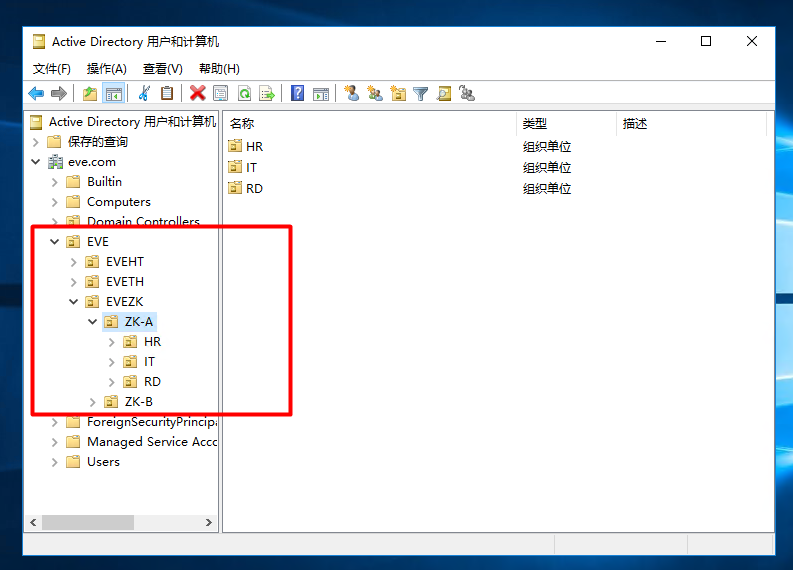The width and height of the screenshot is (793, 570).
Task: Click 组织单位 type cell in RD row
Action: [x=547, y=189]
